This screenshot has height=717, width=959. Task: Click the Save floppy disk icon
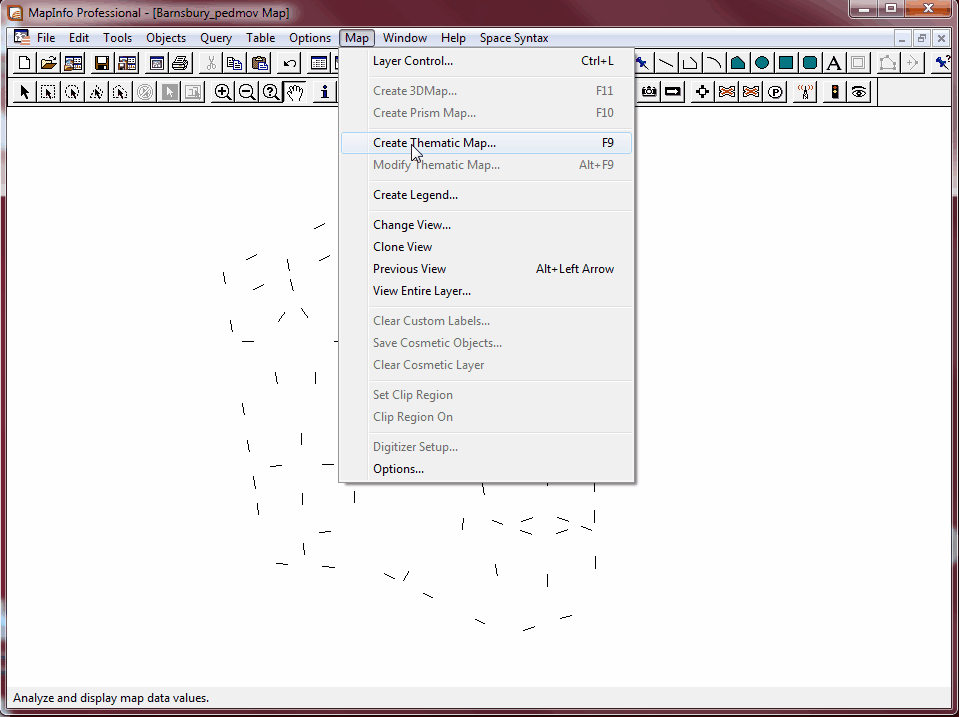tap(102, 62)
